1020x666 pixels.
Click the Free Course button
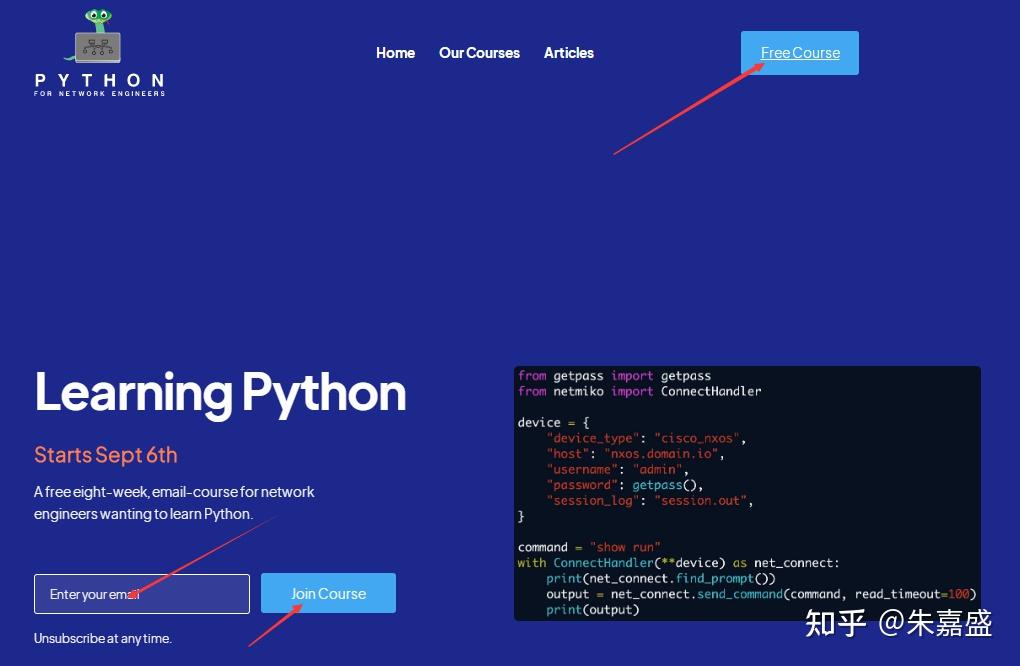tap(799, 52)
